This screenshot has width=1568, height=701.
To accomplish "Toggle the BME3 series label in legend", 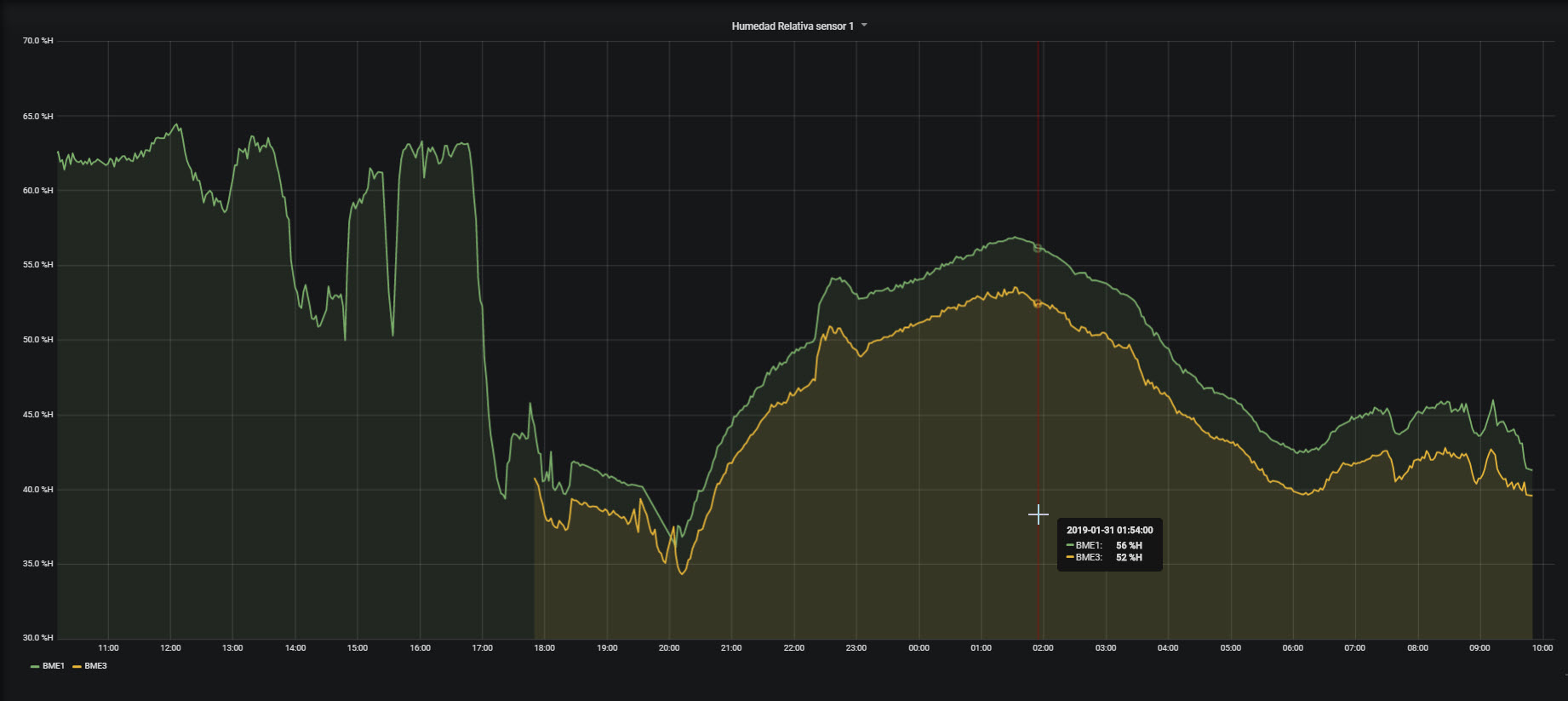I will (x=95, y=666).
